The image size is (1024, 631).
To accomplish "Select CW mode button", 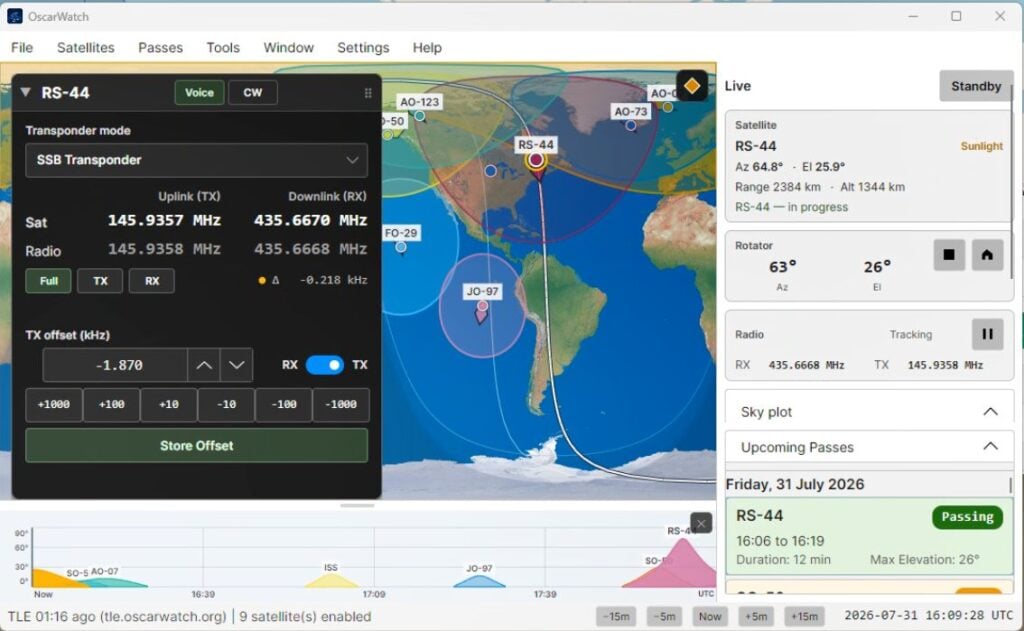I will click(x=253, y=92).
